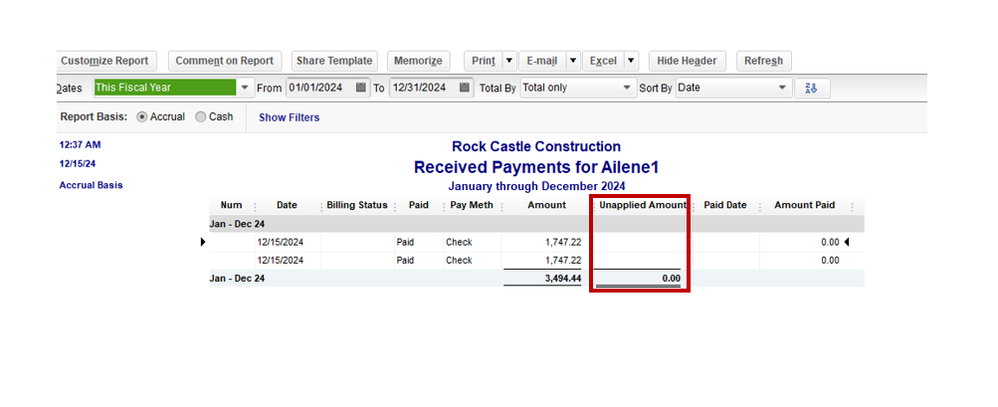Click the Received Payments for Ailene1 title

(x=536, y=168)
